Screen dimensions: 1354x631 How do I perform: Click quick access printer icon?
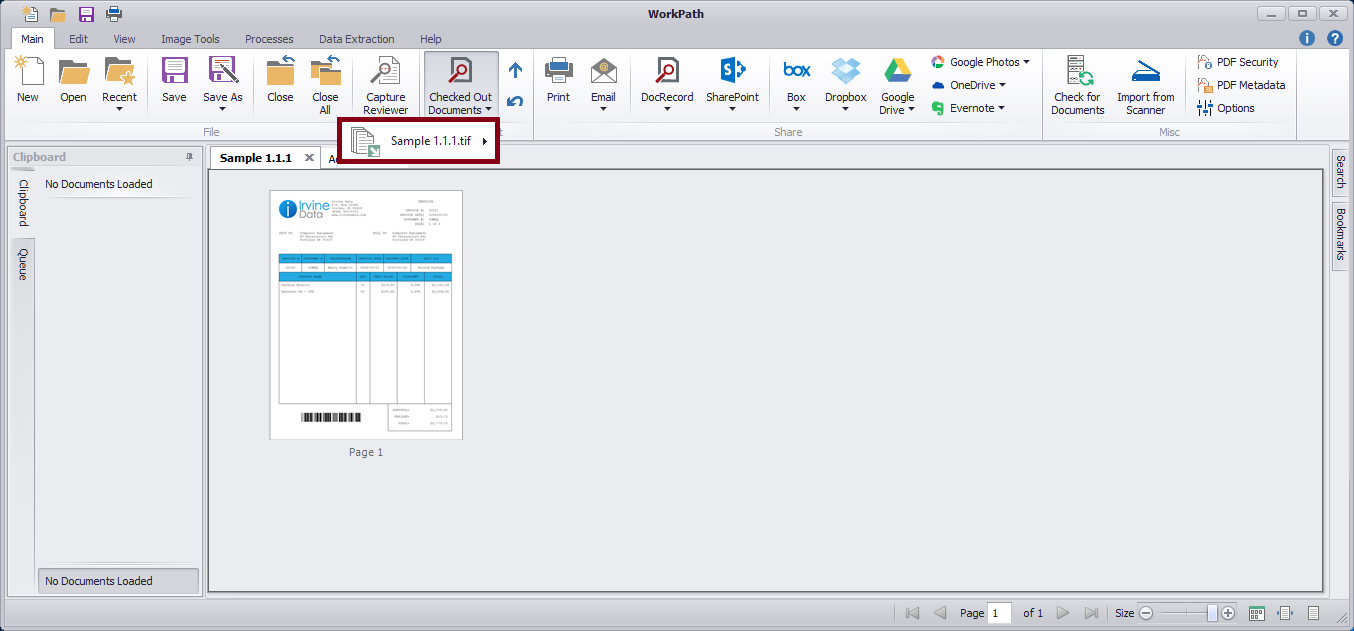114,14
